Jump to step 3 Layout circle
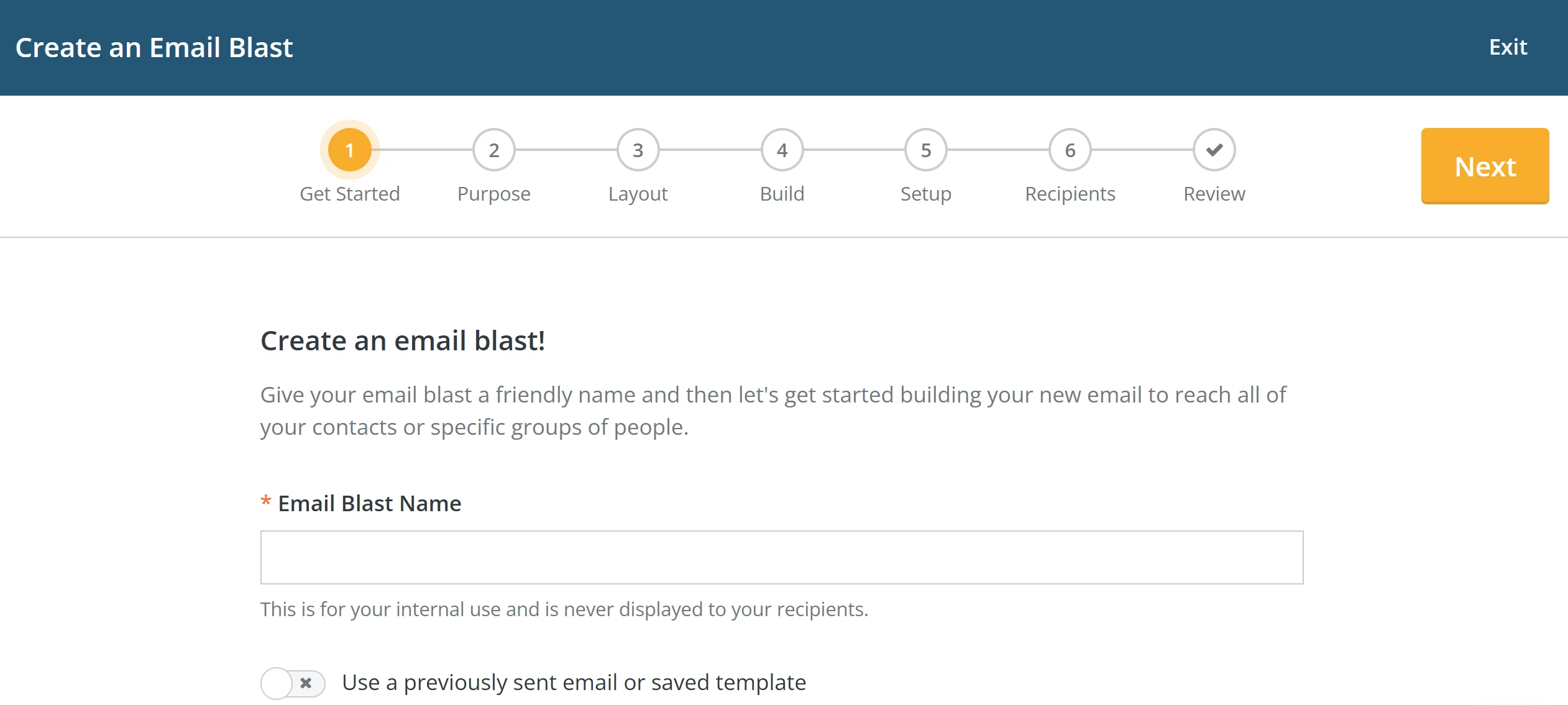The width and height of the screenshot is (1568, 705). (x=638, y=149)
